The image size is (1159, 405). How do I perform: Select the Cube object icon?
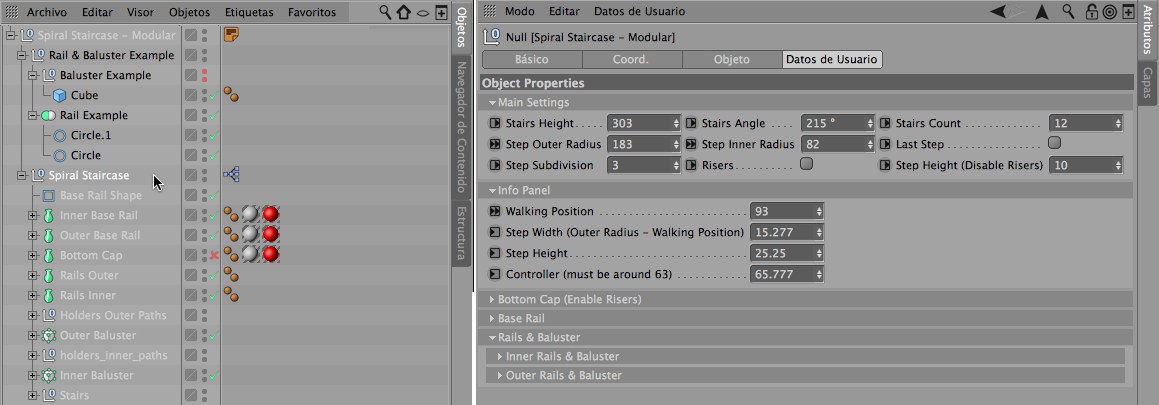59,95
